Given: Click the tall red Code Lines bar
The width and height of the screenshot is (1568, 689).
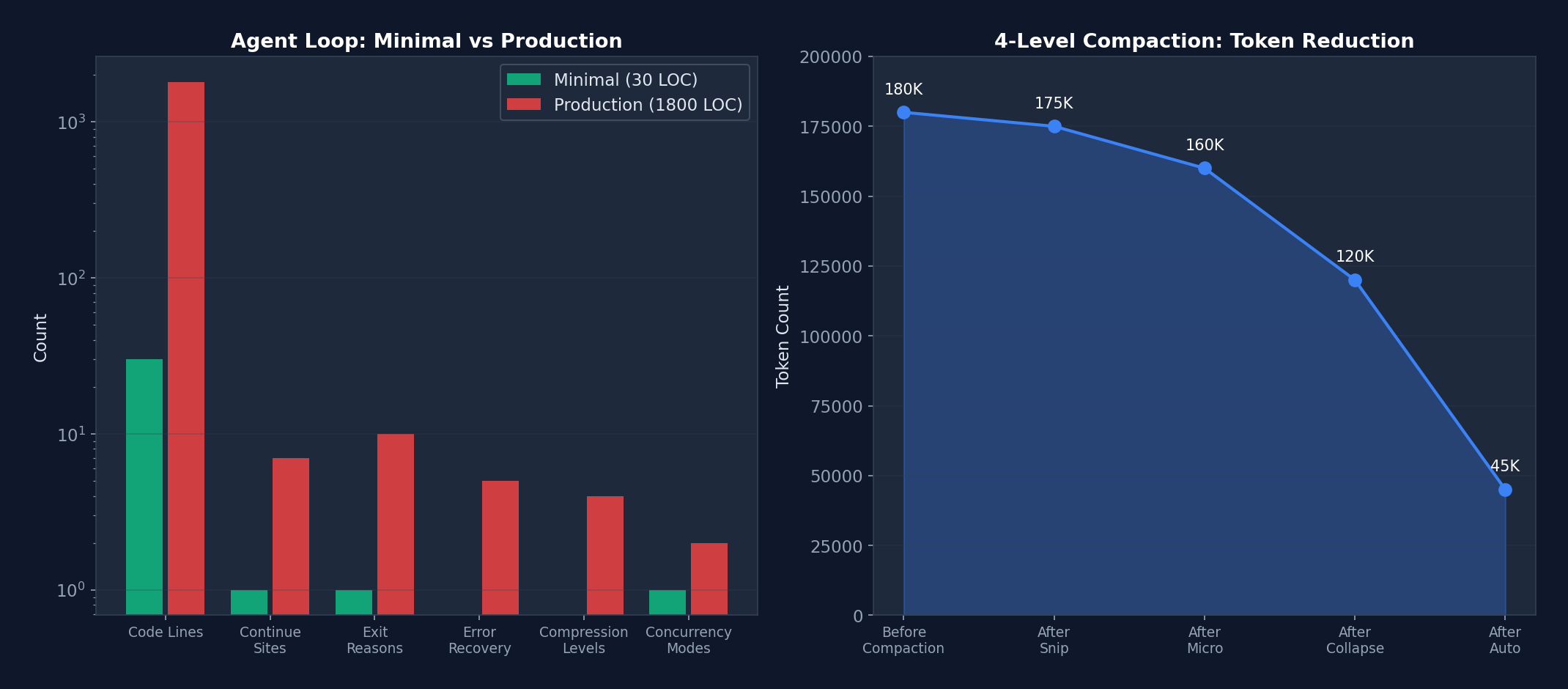Looking at the screenshot, I should pyautogui.click(x=186, y=330).
